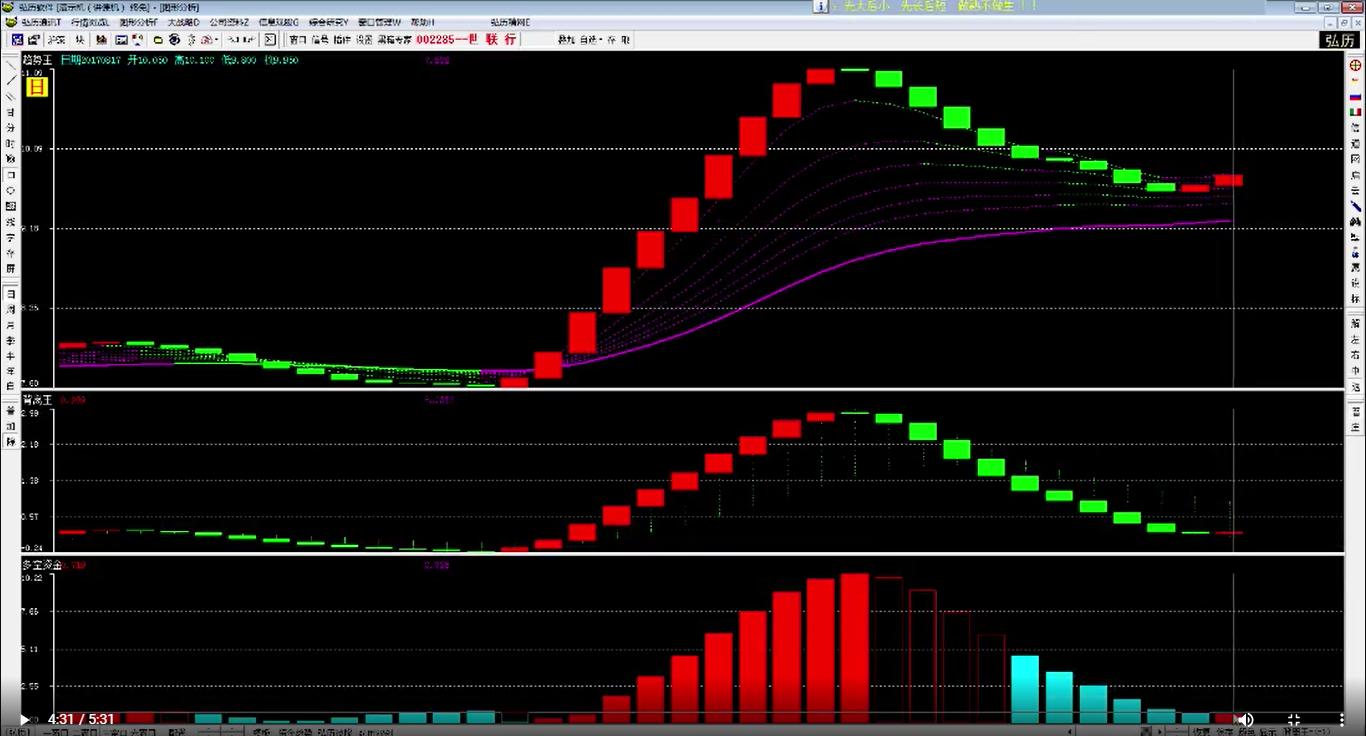Click the 存 save button in toolbar

pos(611,40)
